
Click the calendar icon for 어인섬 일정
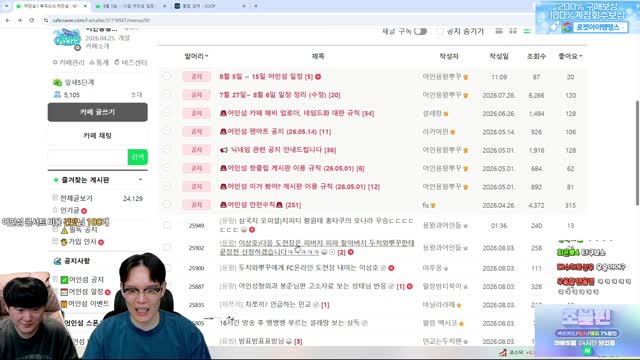(x=64, y=292)
